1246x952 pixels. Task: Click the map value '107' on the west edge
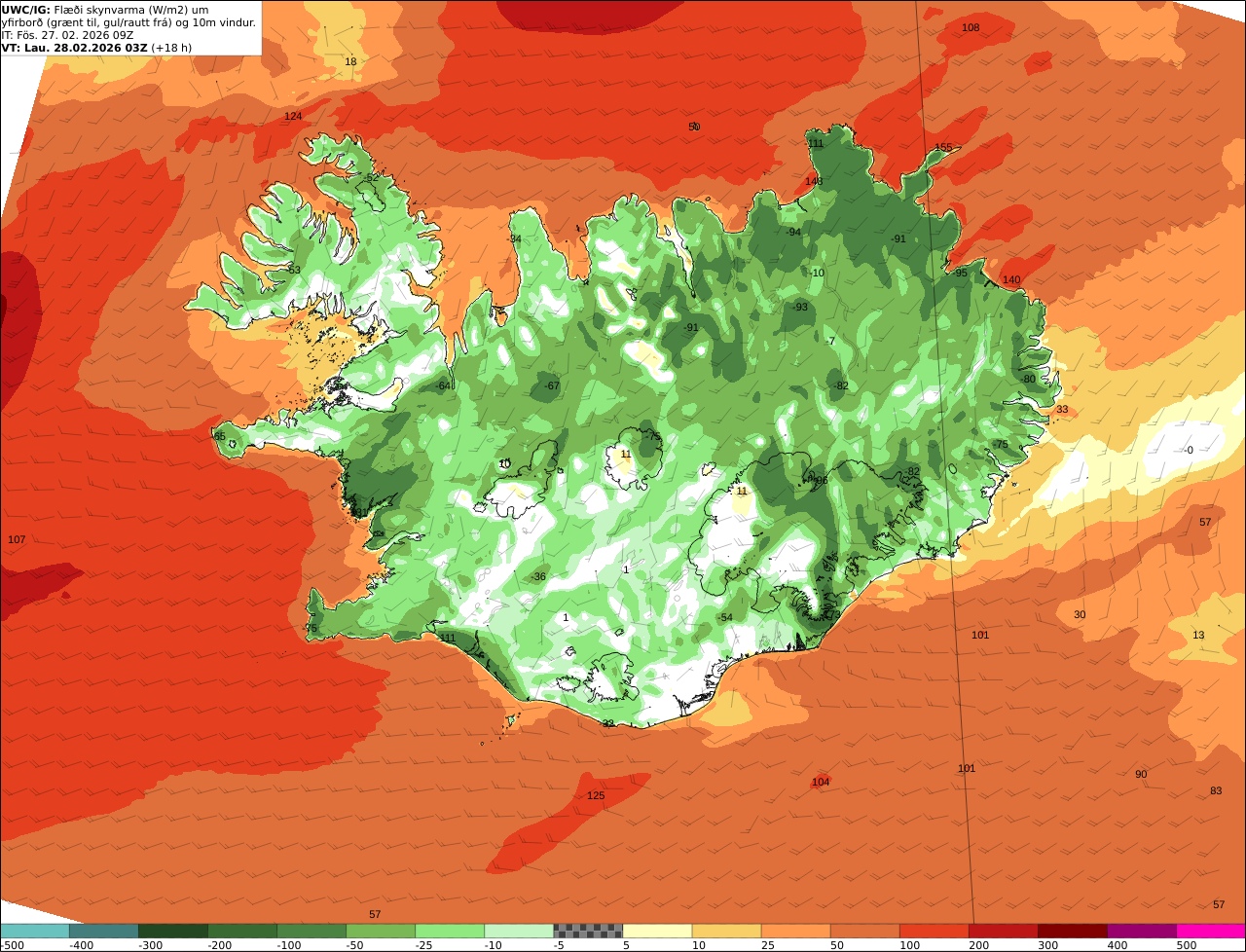pos(17,540)
